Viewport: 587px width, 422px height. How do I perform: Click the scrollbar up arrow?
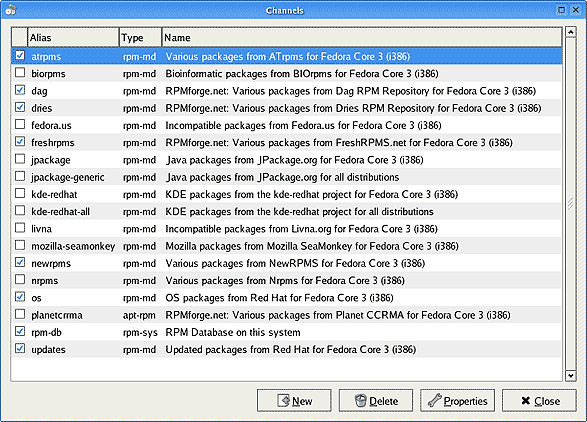click(570, 32)
